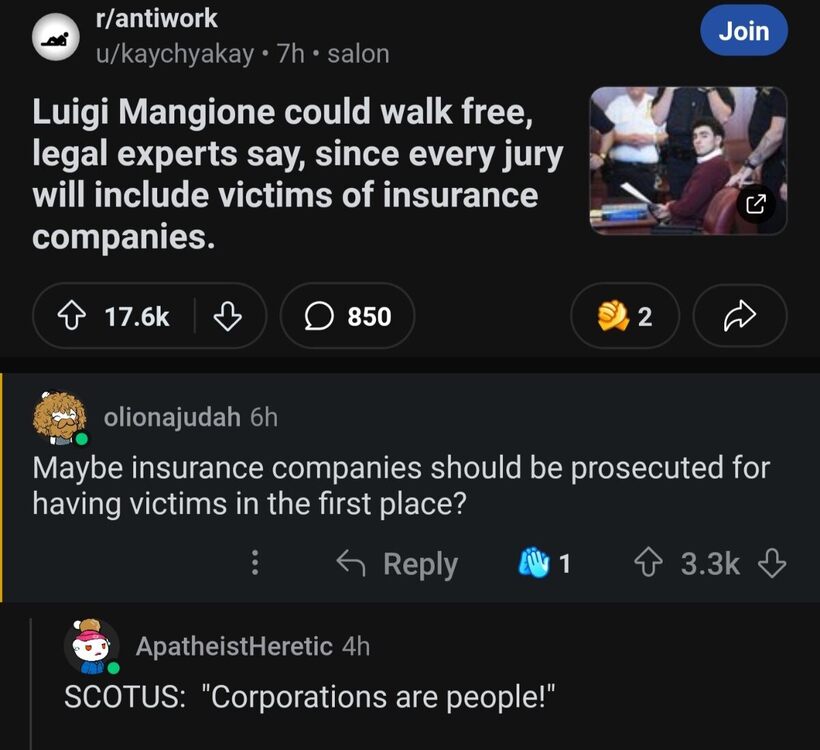Tap the clapping award on comment
820x750 pixels.
click(532, 563)
